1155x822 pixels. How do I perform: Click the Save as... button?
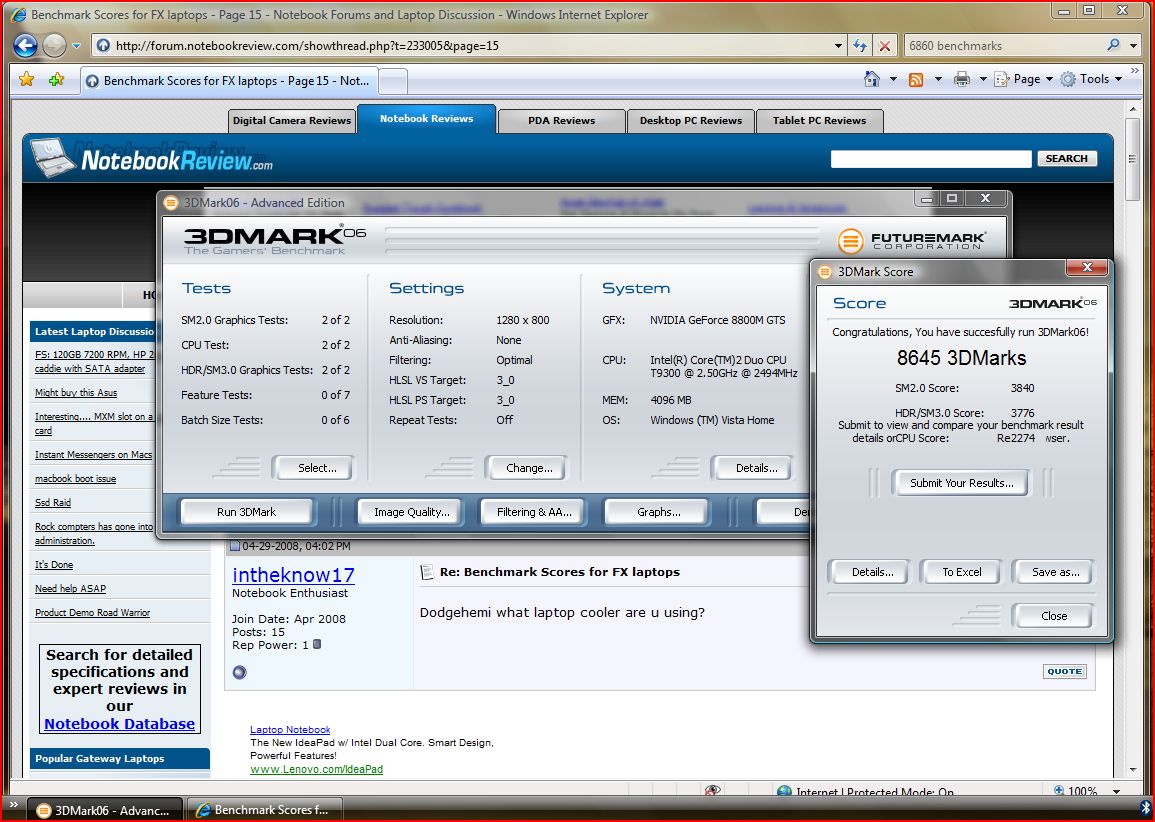(1053, 572)
